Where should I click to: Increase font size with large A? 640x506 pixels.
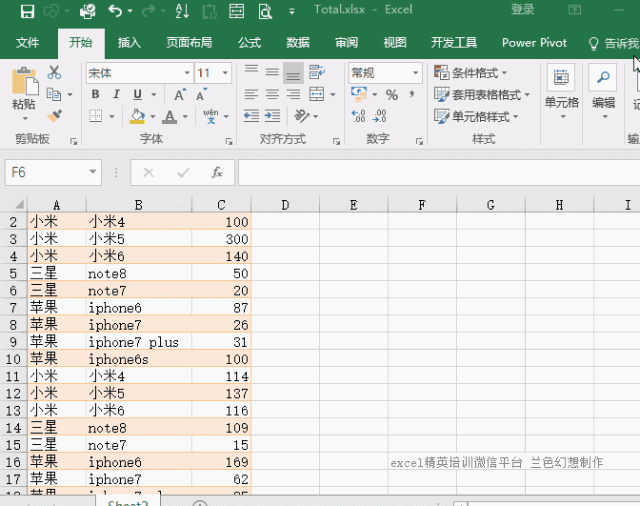coord(180,95)
